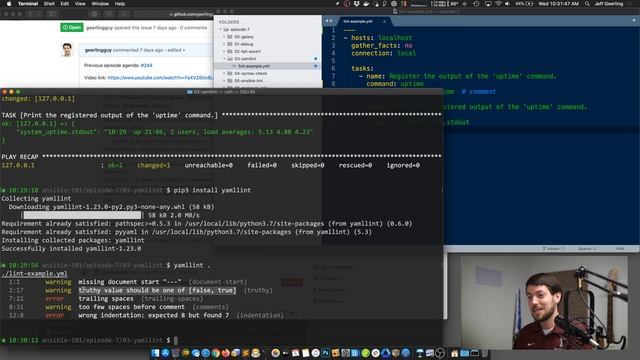Open the #244 previous agenda link
The image size is (640, 360).
point(147,65)
